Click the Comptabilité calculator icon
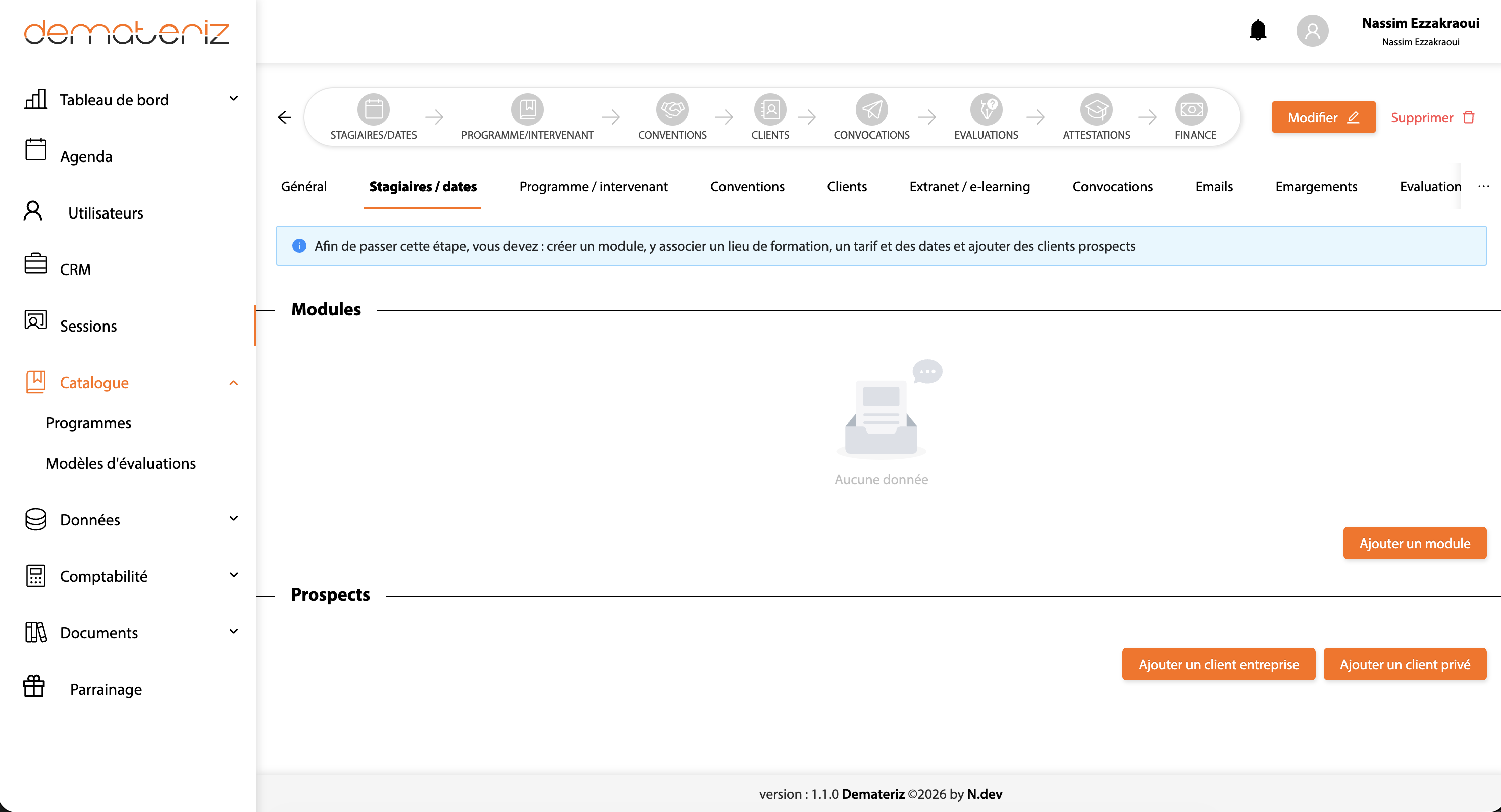Screen dimensions: 1501x812 (35, 575)
